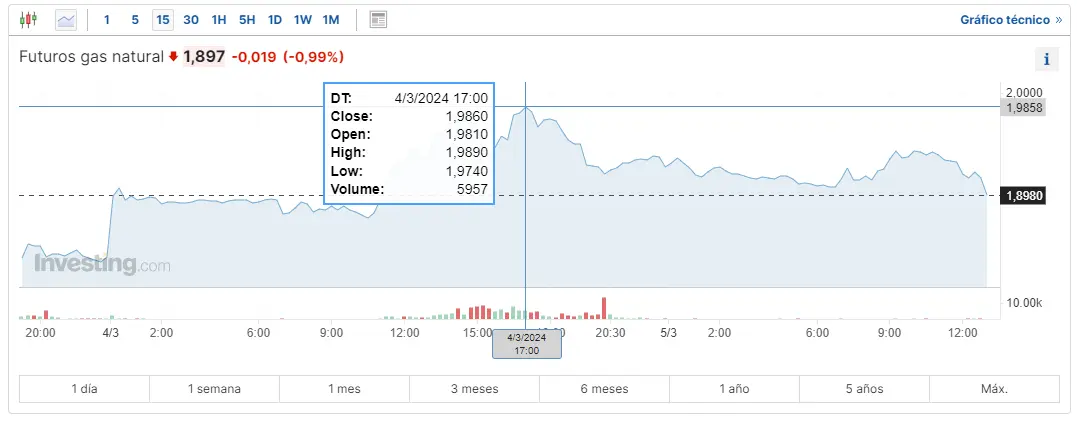Switch to 1H interval

pos(219,19)
